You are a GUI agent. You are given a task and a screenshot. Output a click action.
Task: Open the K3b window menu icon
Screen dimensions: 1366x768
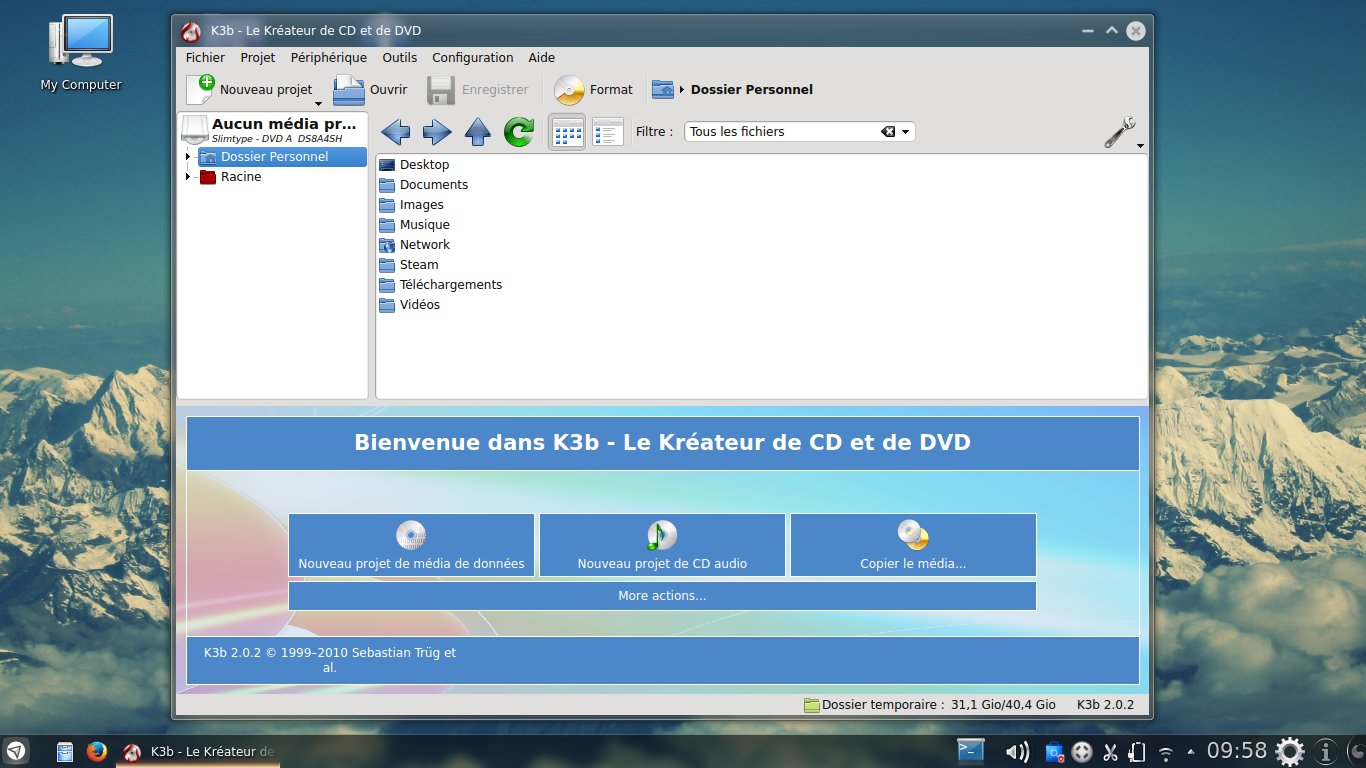tap(192, 31)
